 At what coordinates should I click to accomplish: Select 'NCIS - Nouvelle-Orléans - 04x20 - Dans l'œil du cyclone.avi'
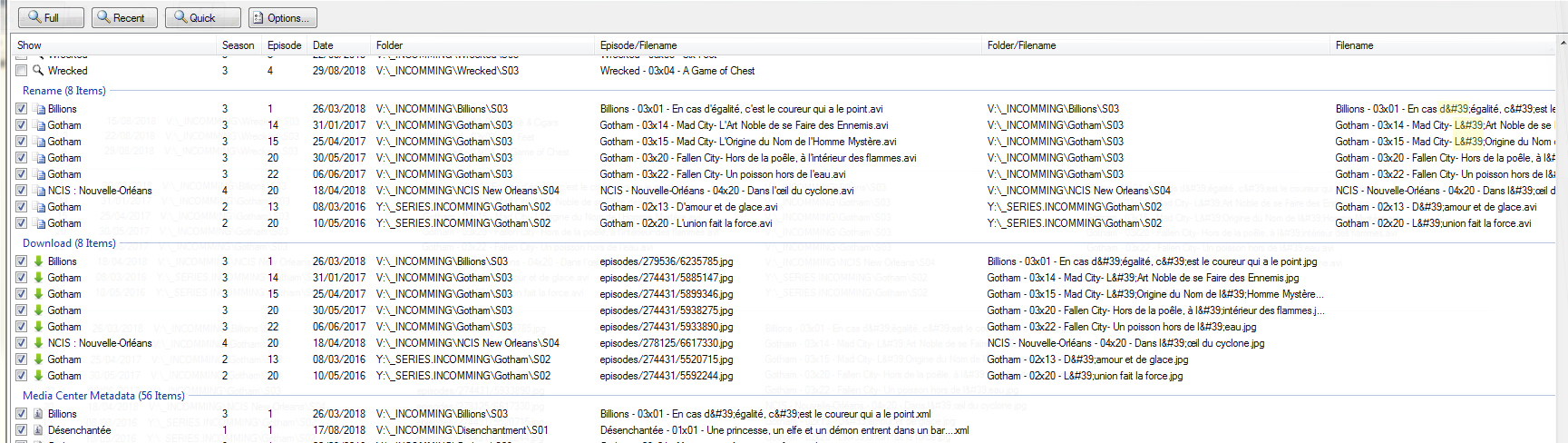(x=726, y=191)
